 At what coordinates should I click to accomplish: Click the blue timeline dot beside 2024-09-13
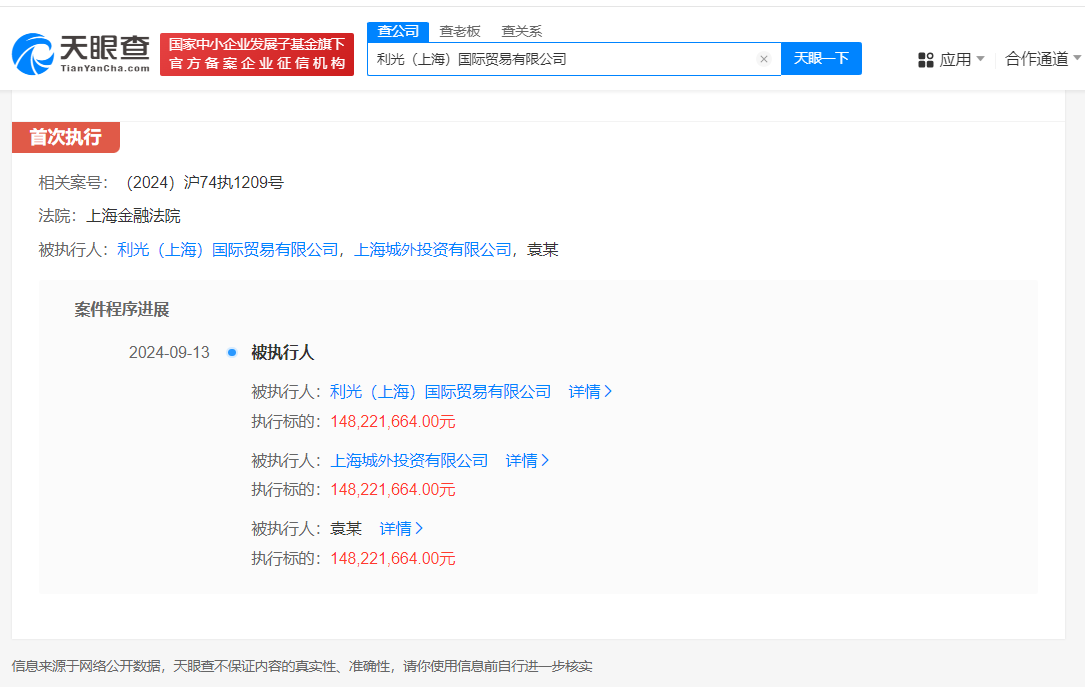pos(231,353)
